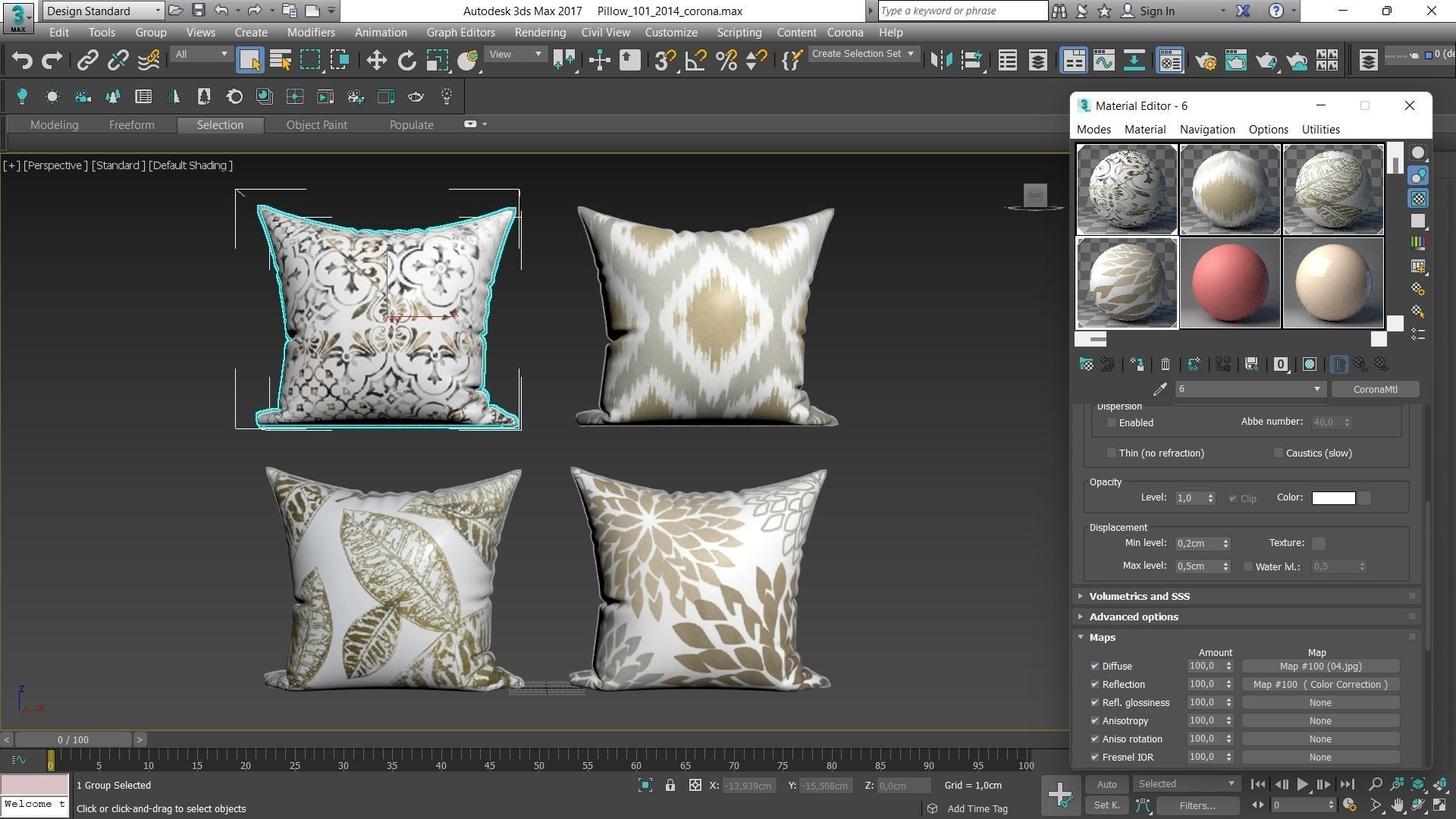Uncheck the Anisotropy map checkbox

pos(1095,721)
